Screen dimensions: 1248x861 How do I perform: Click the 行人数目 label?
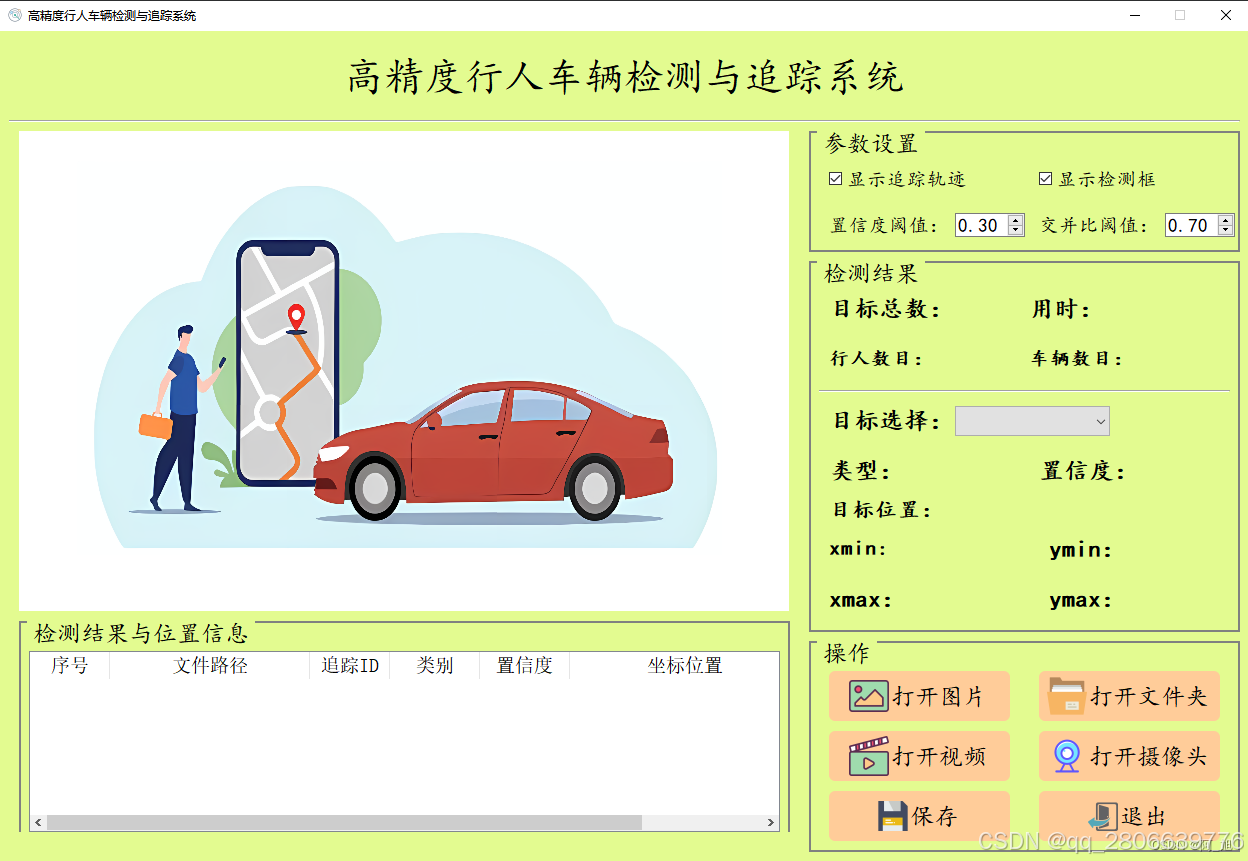pos(877,358)
